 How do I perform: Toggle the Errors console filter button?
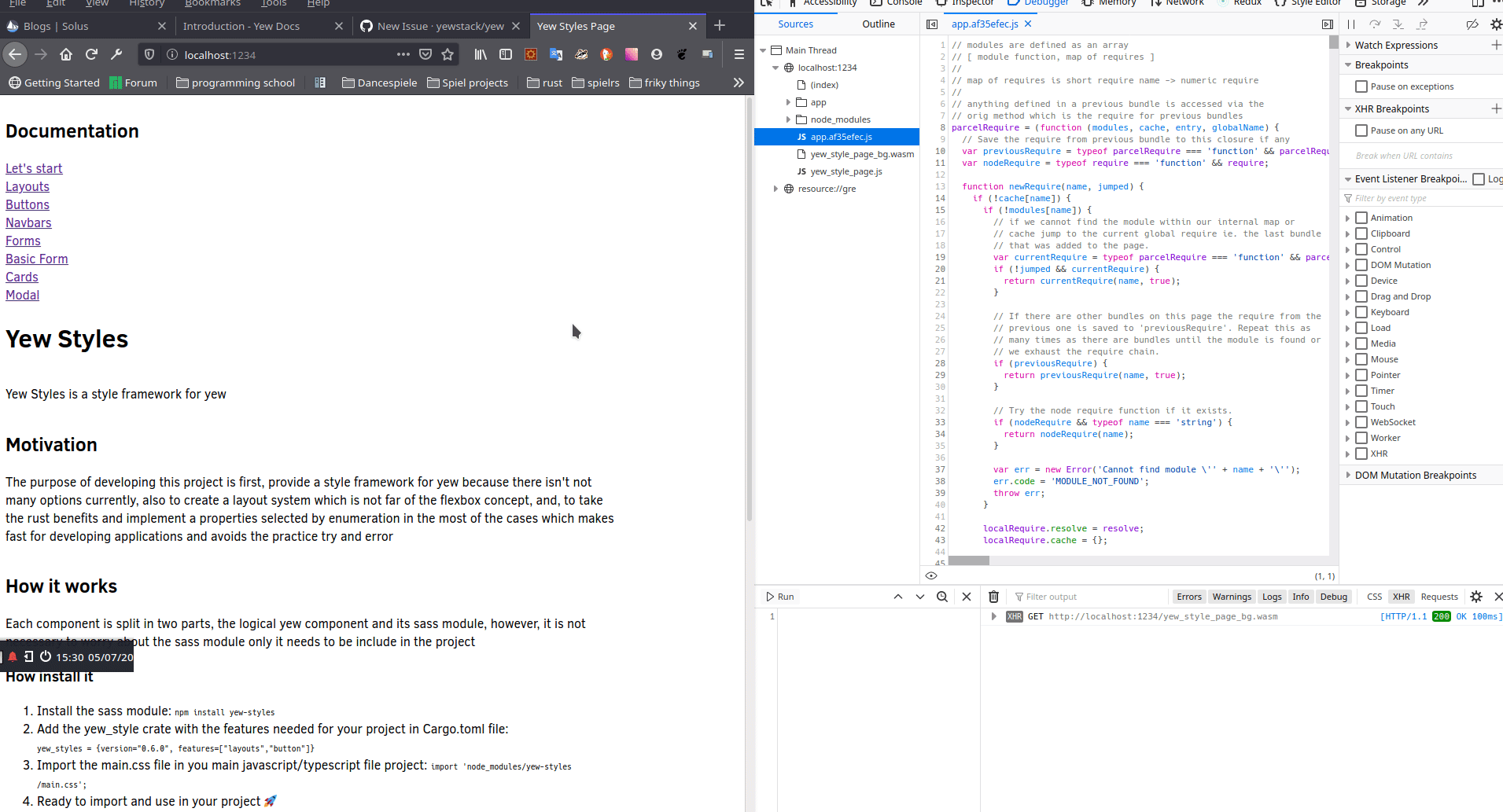pyautogui.click(x=1189, y=597)
